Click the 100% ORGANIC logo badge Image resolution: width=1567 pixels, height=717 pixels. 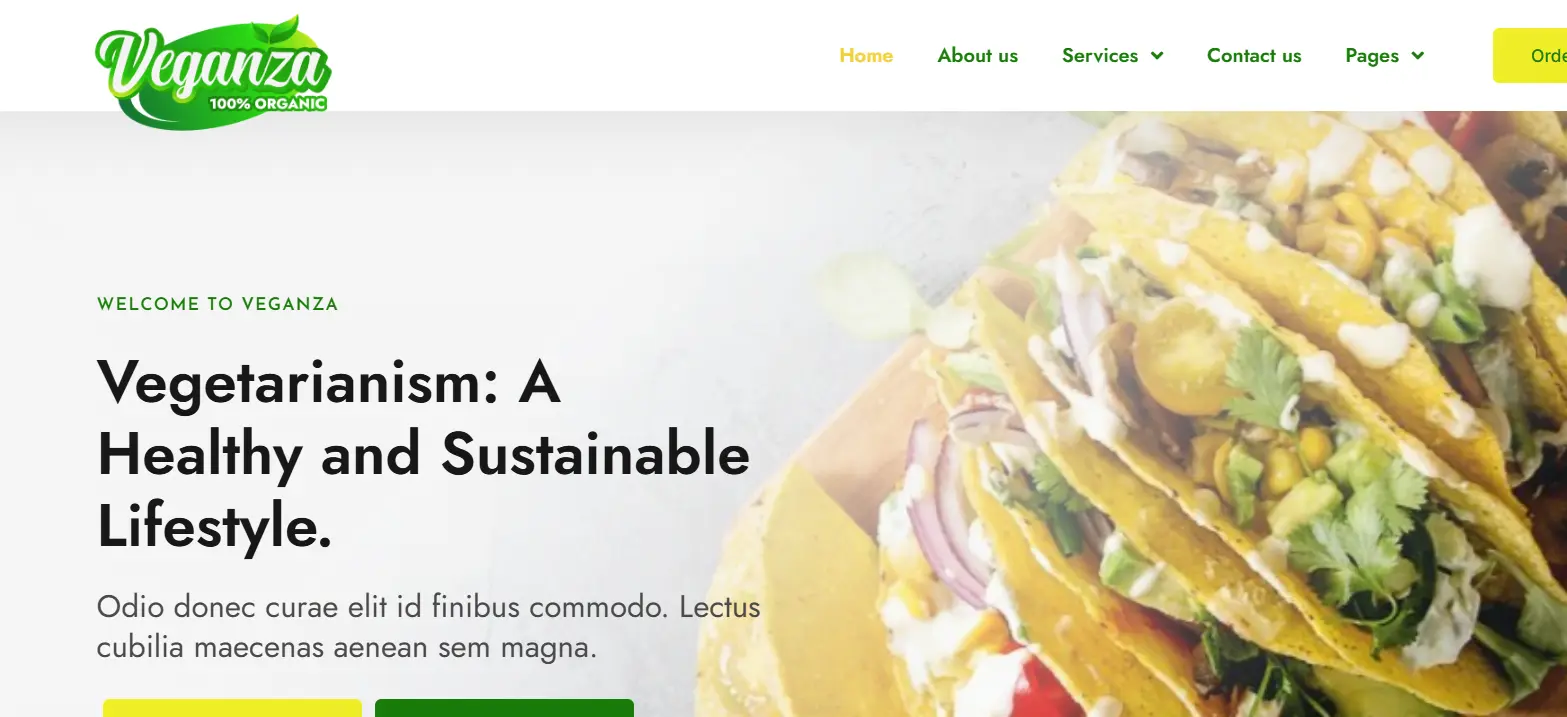(267, 102)
